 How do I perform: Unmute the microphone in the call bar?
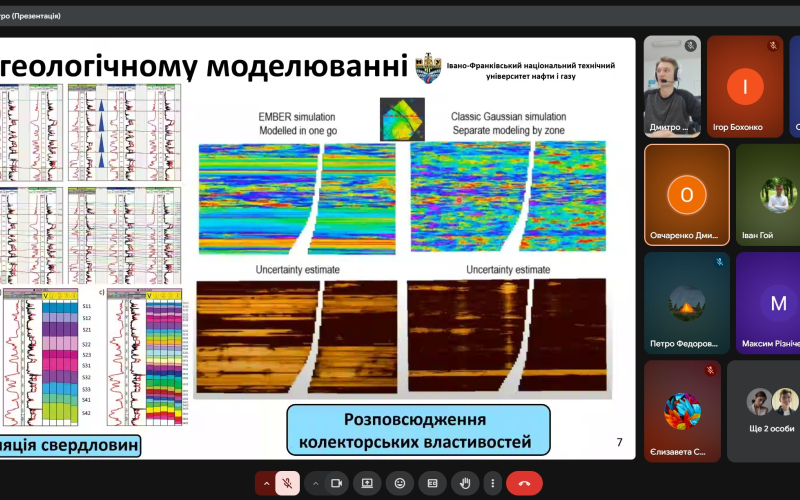(x=287, y=483)
